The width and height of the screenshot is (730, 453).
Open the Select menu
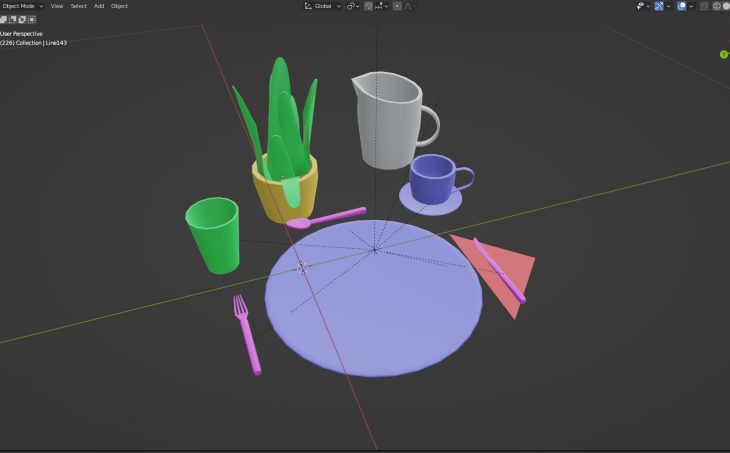78,6
